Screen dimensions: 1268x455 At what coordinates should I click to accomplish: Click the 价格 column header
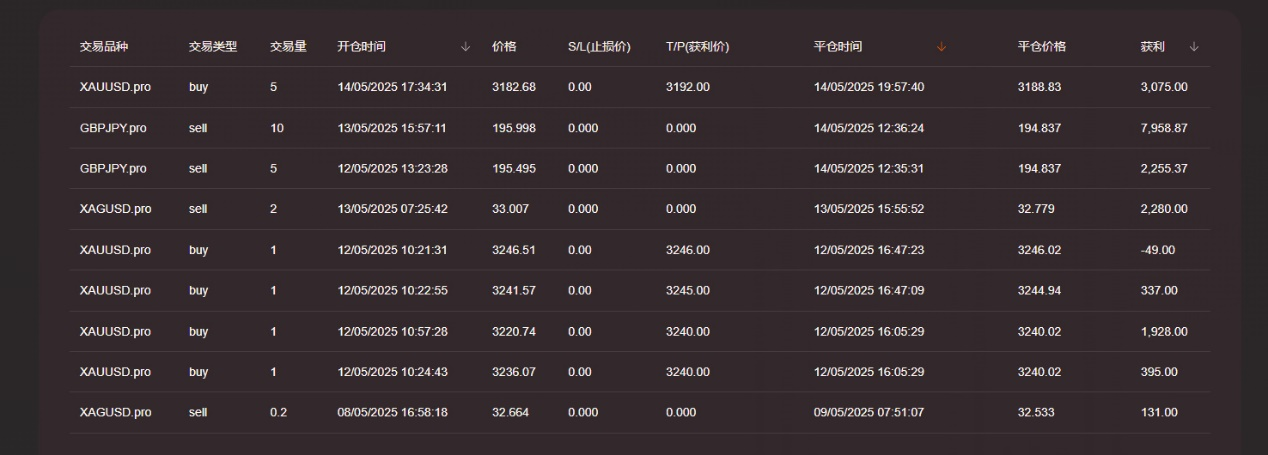[x=504, y=47]
